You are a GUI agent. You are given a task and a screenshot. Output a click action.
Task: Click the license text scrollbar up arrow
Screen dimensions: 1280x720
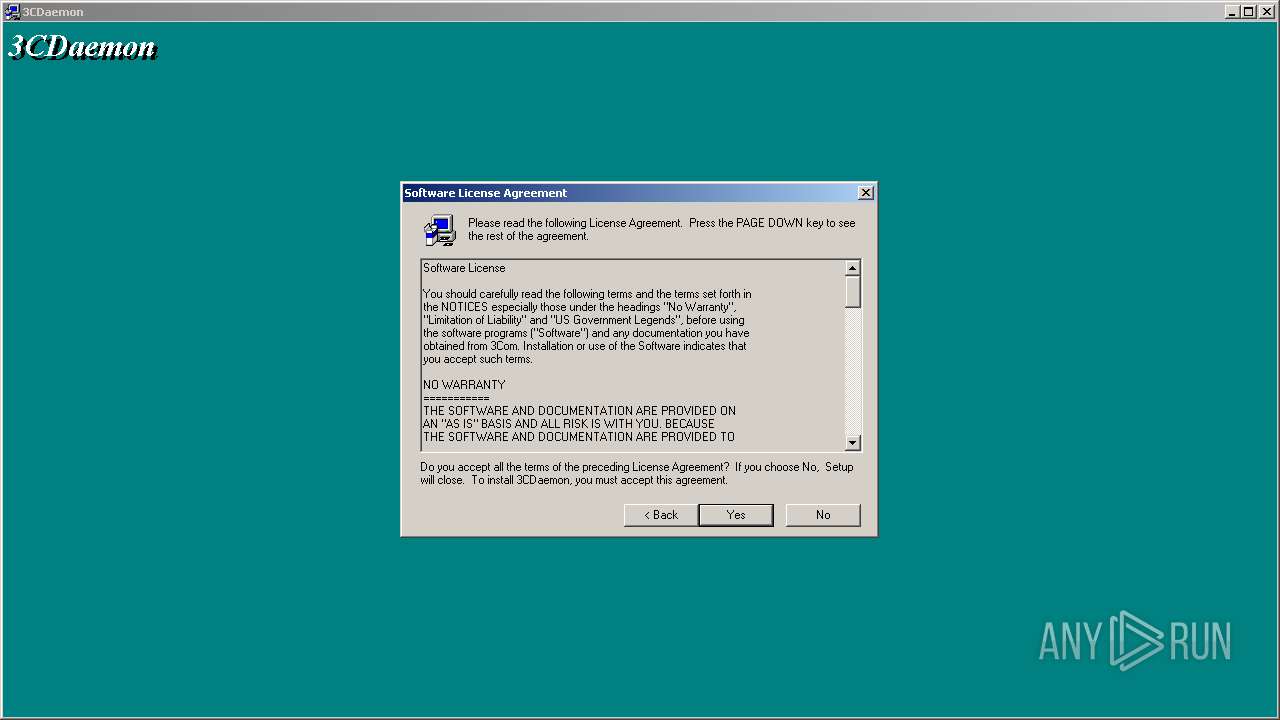[853, 268]
